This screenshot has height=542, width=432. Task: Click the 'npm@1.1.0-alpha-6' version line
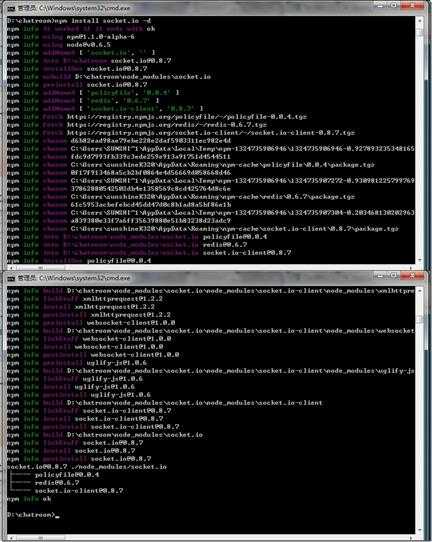click(x=100, y=37)
